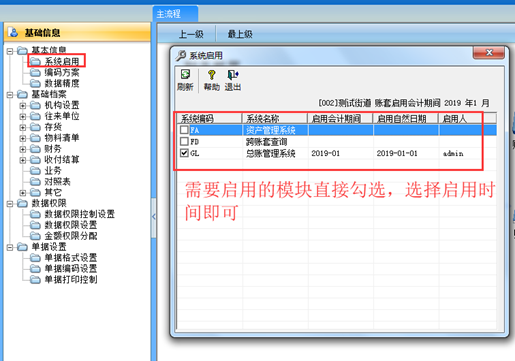Screen dimensions: 515x361
Task: Expand the 其它 tree node
Action: (x=23, y=193)
